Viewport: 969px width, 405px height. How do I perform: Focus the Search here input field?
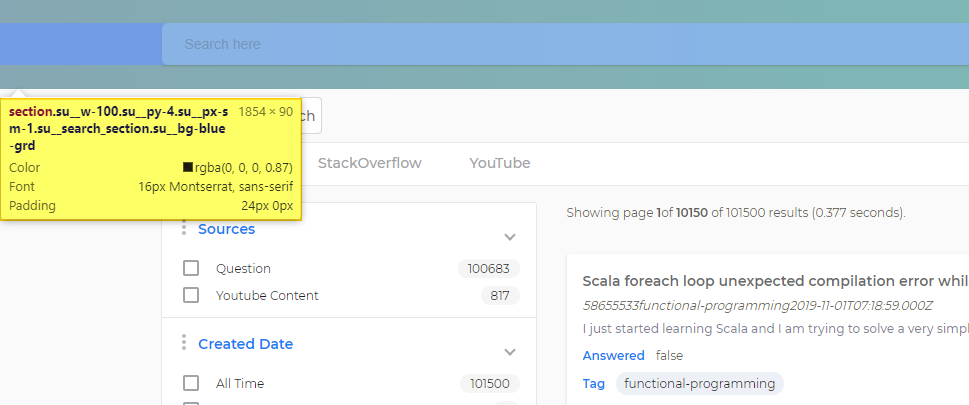click(x=560, y=44)
